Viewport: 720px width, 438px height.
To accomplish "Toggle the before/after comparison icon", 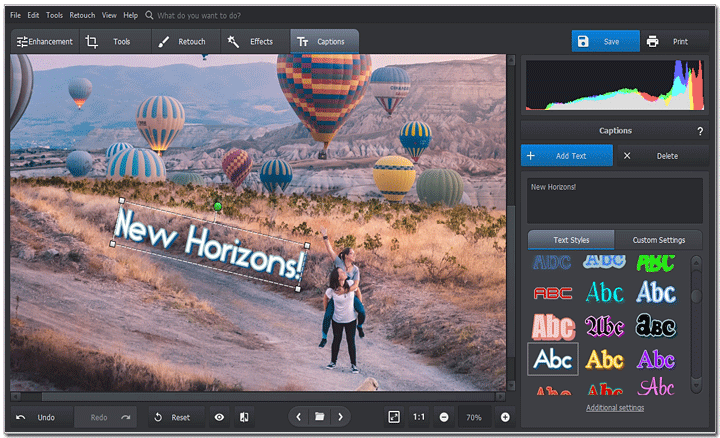I will tap(244, 417).
